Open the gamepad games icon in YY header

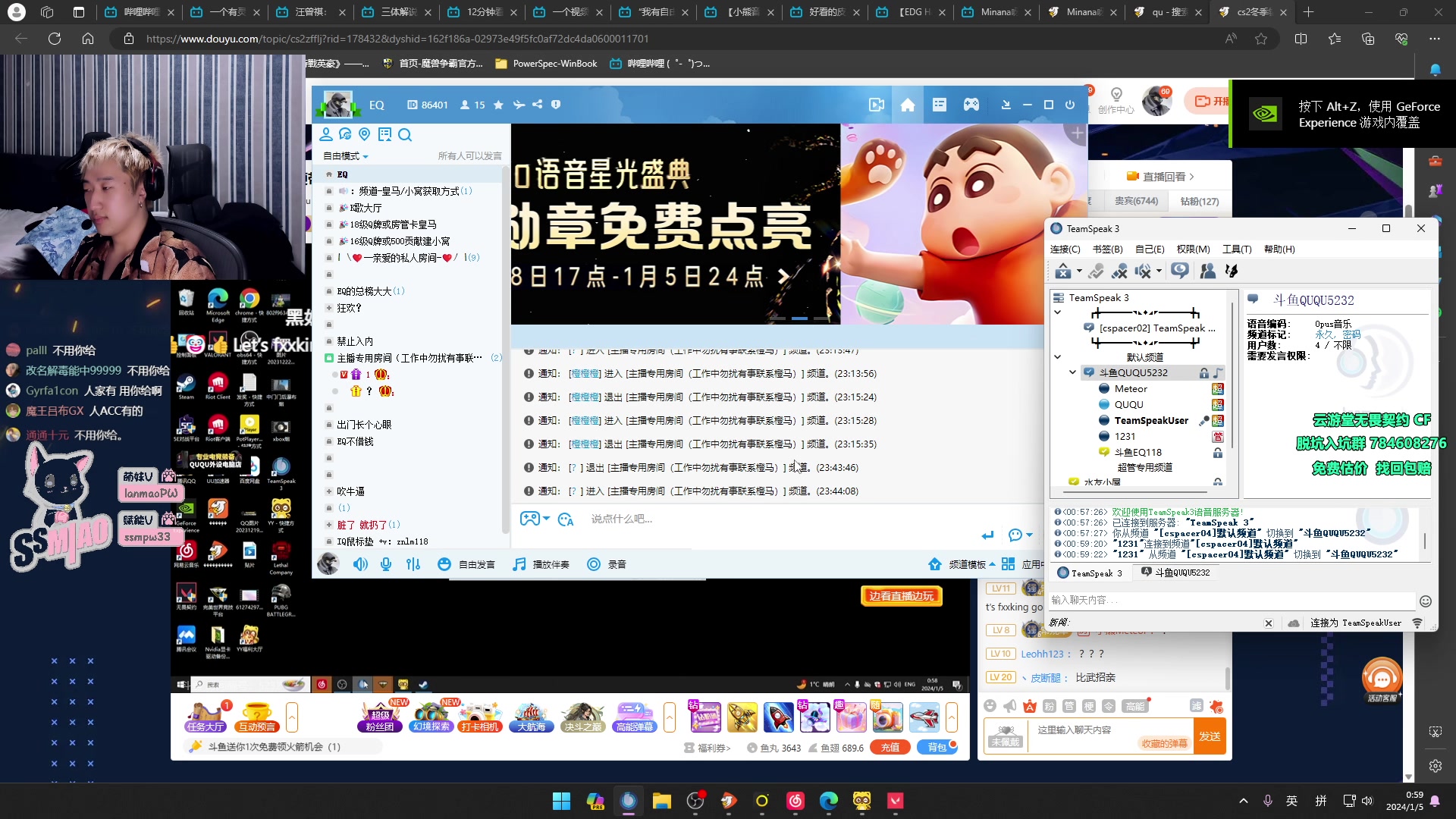point(971,105)
